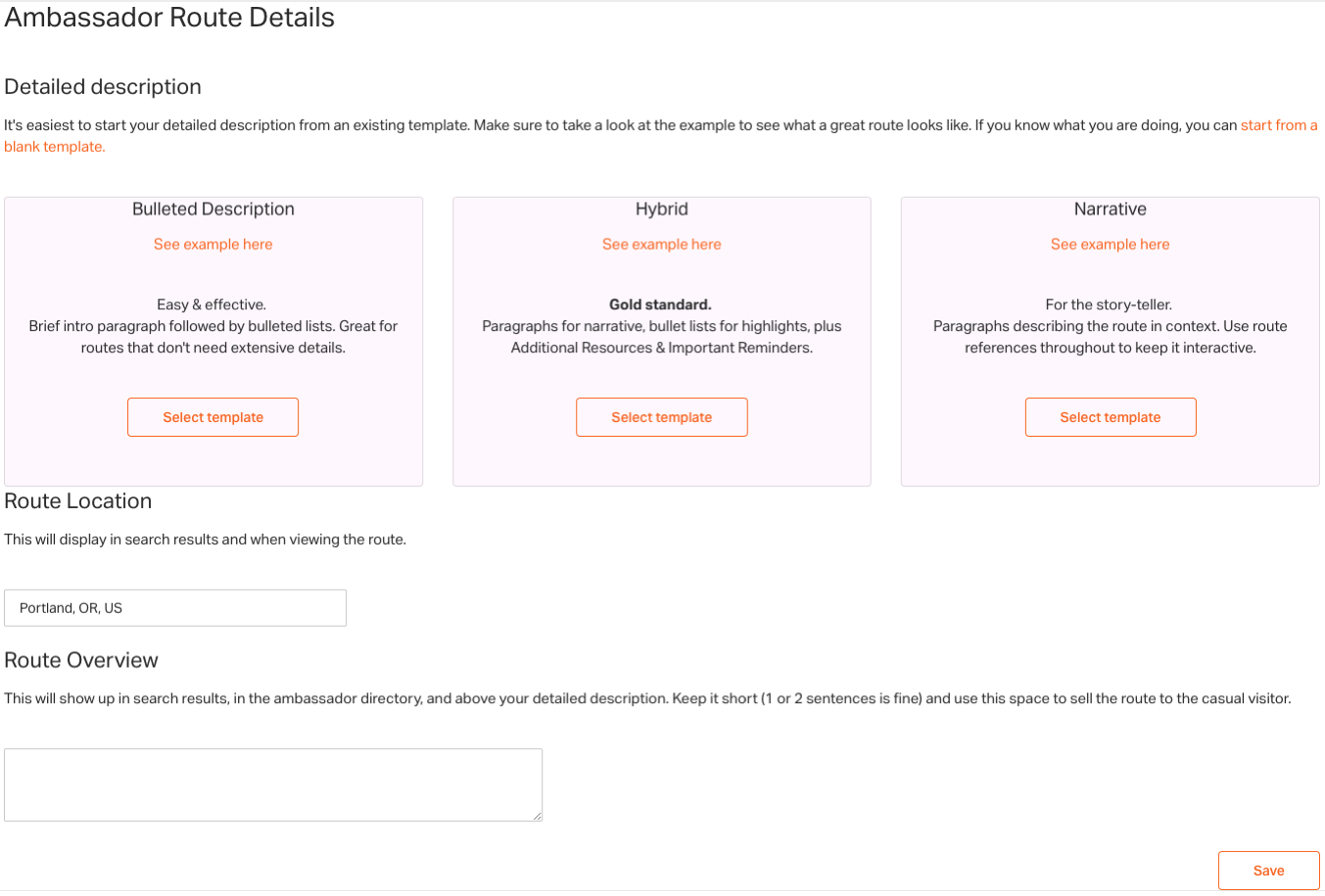
Task: Click the Bulleted Description card title
Action: (x=213, y=209)
